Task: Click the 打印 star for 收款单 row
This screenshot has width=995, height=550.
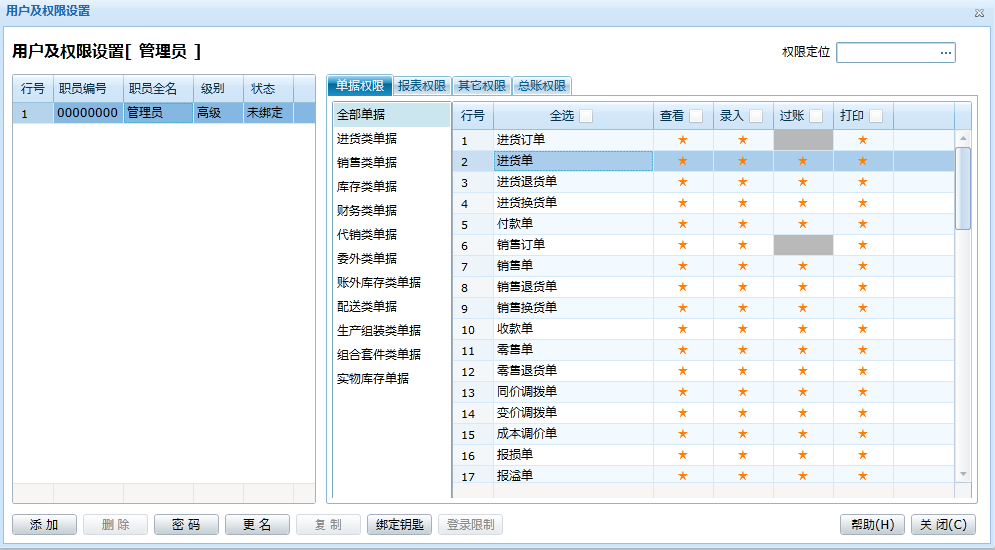Action: click(x=863, y=329)
